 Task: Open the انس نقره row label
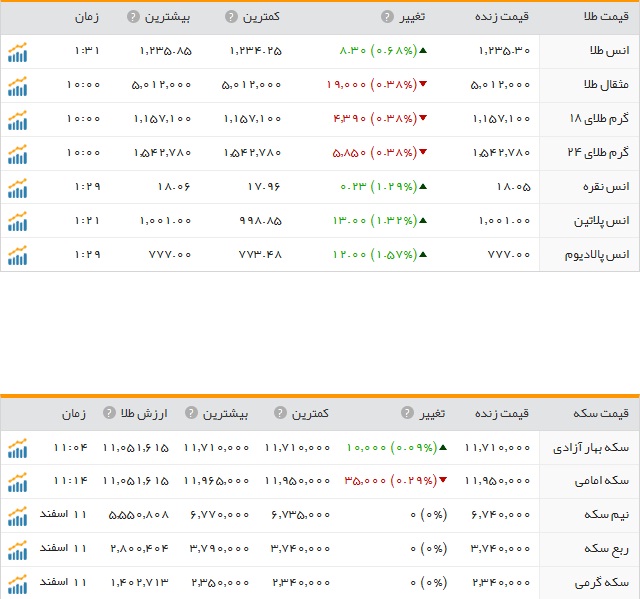click(606, 187)
